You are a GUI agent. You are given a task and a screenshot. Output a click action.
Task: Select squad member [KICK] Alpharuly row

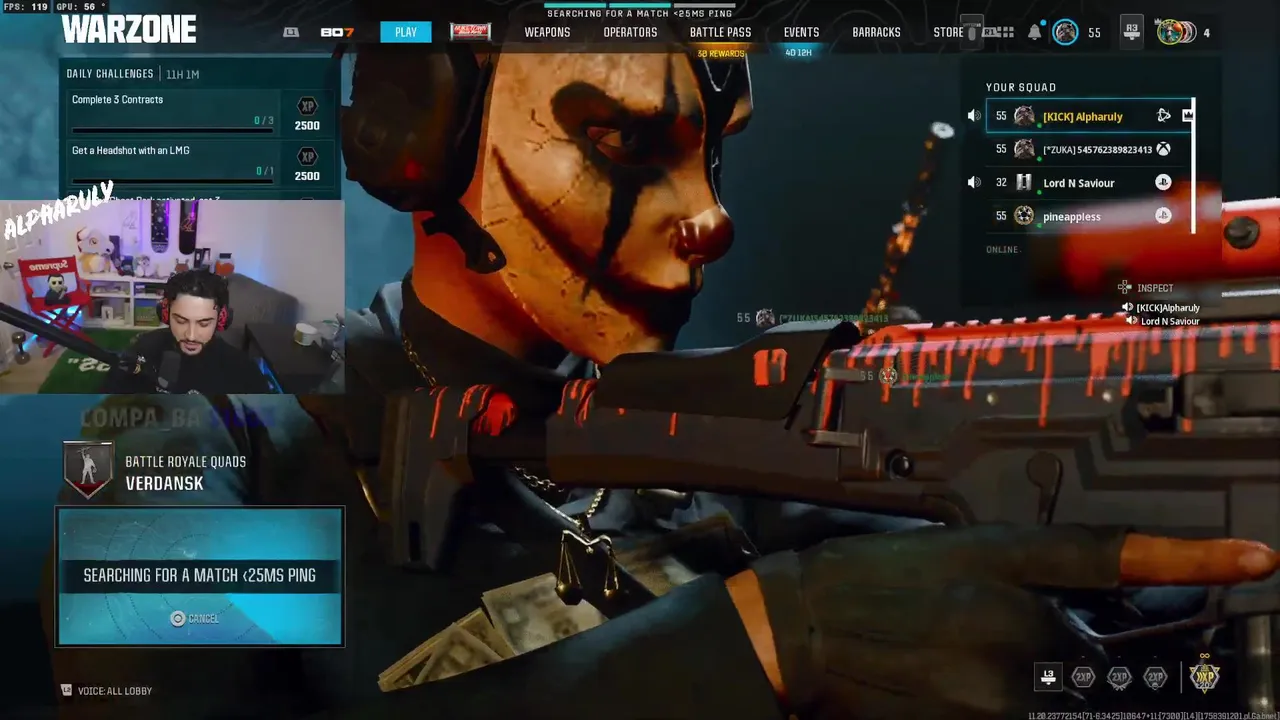(1089, 116)
